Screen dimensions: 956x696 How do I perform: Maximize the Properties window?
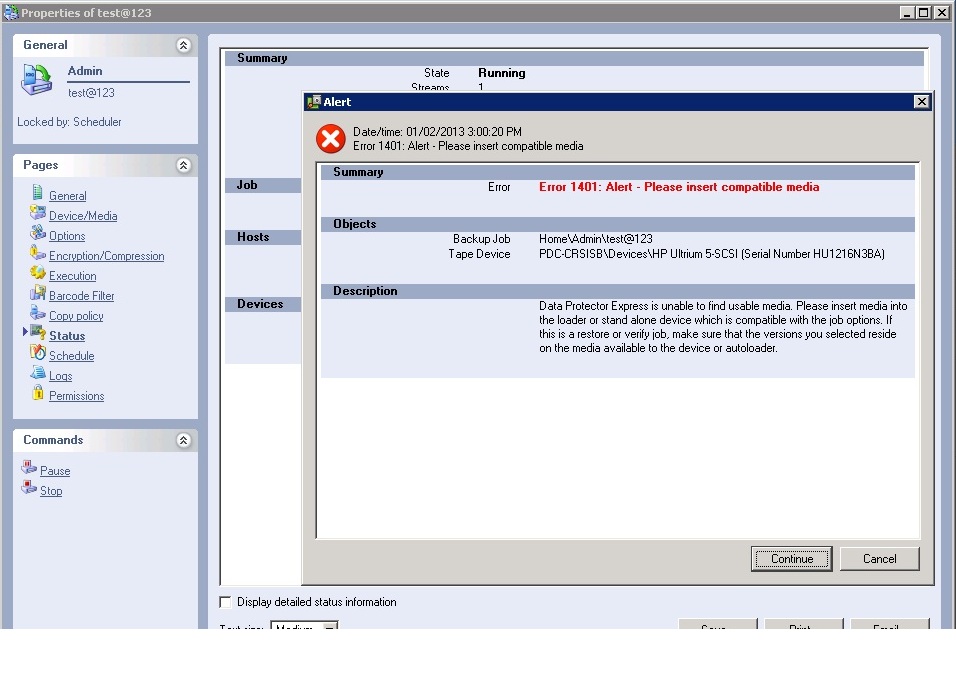coord(924,12)
